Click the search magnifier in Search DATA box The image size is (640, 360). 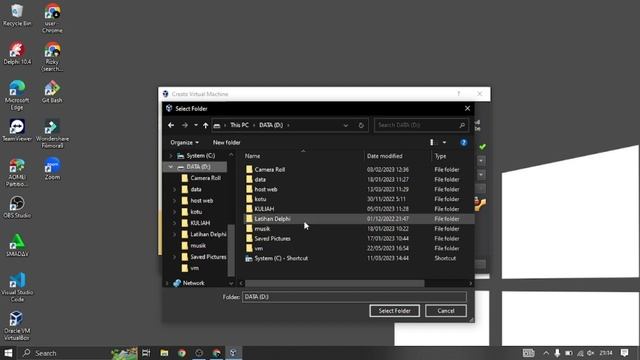462,125
